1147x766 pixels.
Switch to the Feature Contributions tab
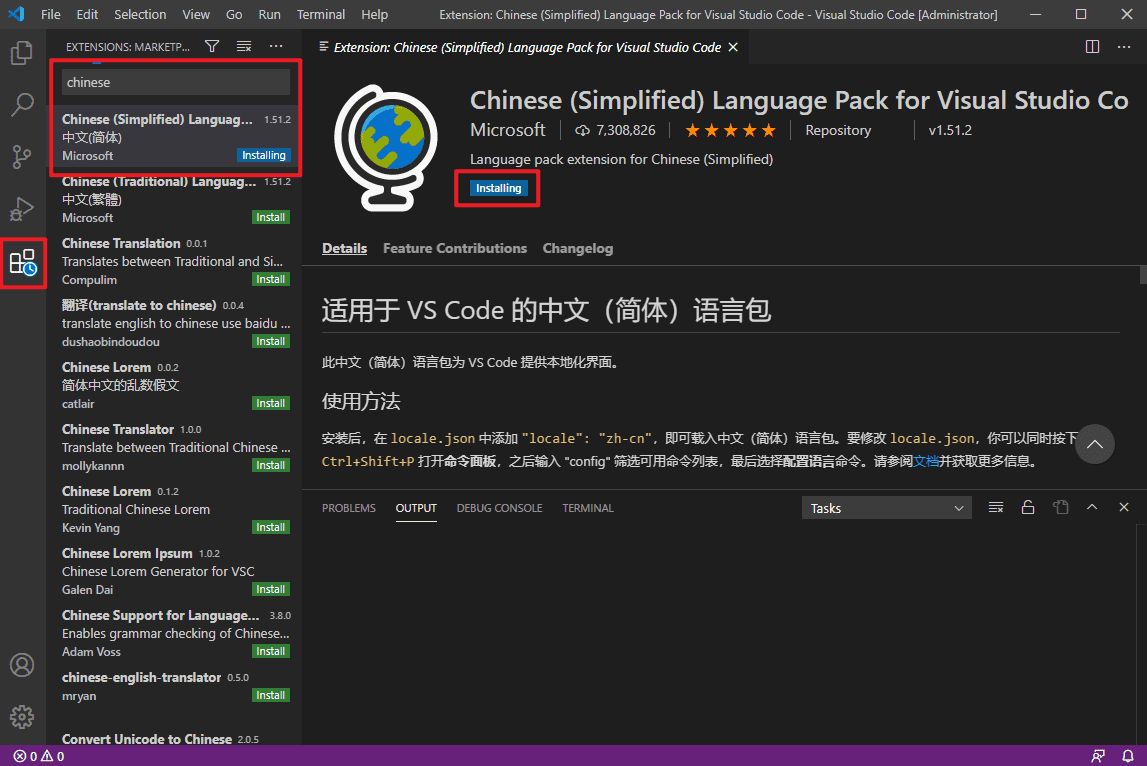[x=455, y=249]
